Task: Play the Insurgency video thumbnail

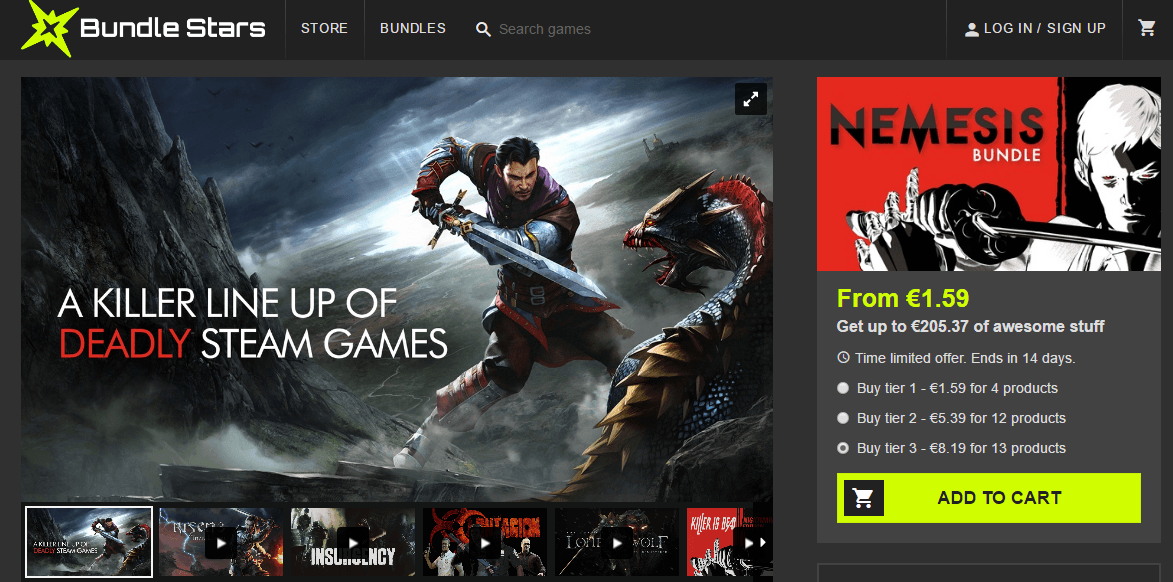Action: 353,542
